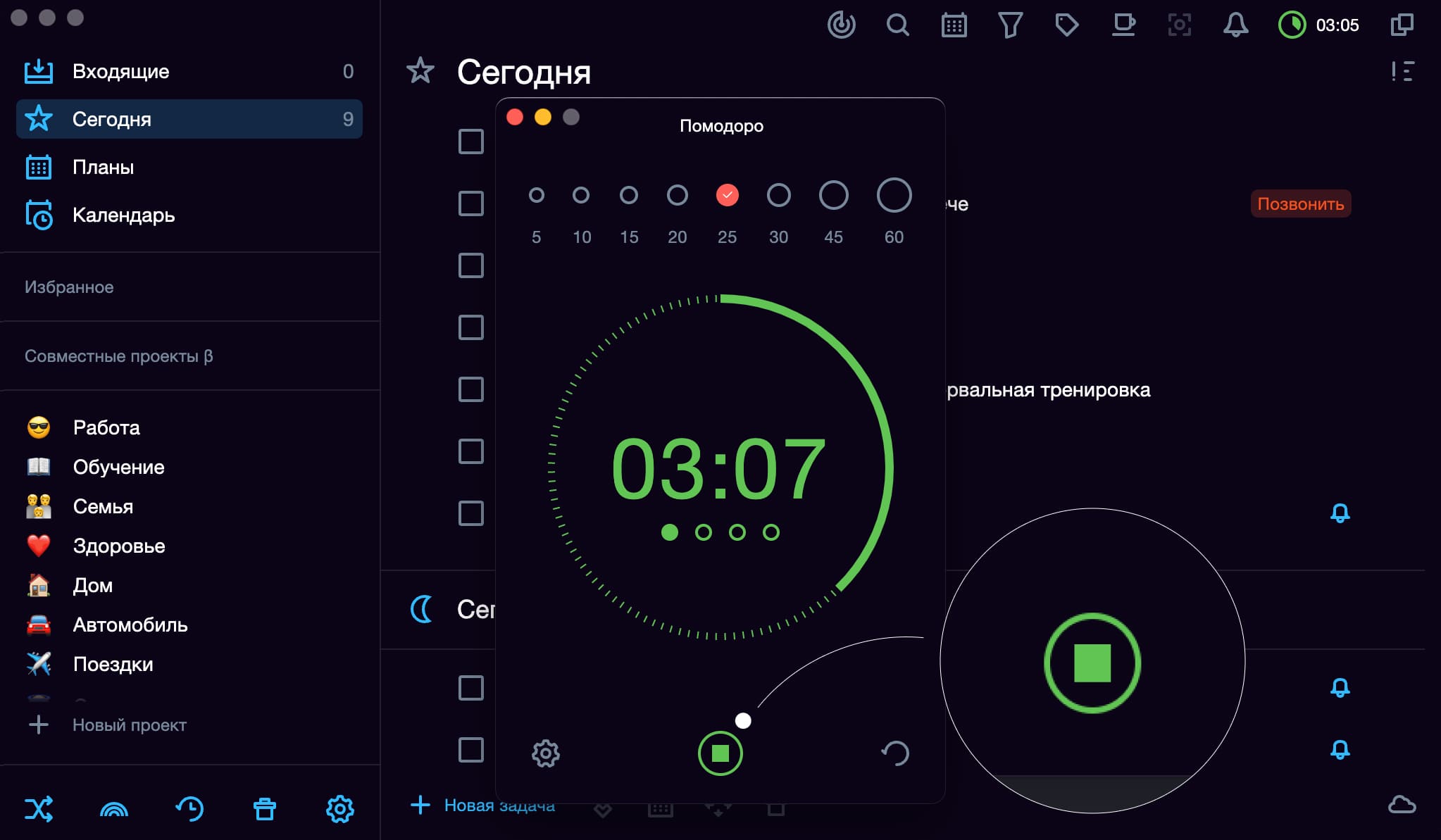Click the moon icon of evening section
This screenshot has height=840, width=1441.
[x=421, y=609]
